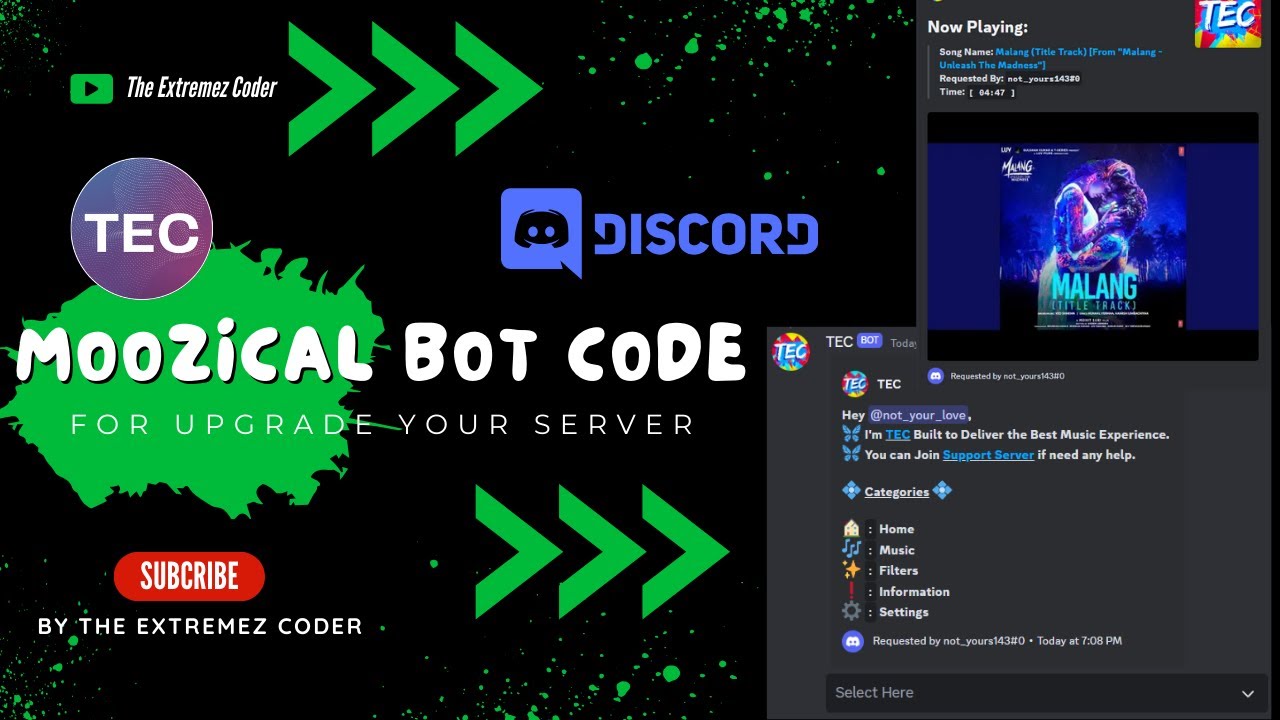Click the YouTube play icon beside The Extremez Coder
1280x720 pixels.
coord(91,88)
